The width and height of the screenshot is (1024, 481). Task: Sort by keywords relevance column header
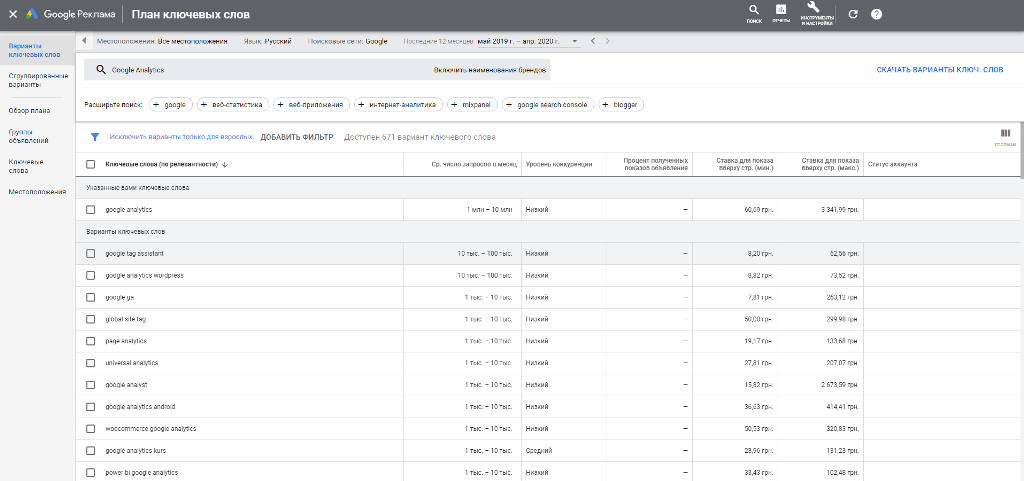(167, 164)
